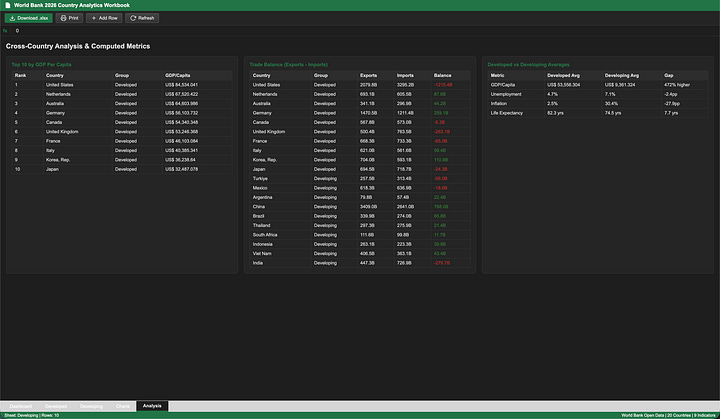The image size is (720, 419).
Task: Click Brazil in Trade Balance table
Action: click(x=259, y=216)
